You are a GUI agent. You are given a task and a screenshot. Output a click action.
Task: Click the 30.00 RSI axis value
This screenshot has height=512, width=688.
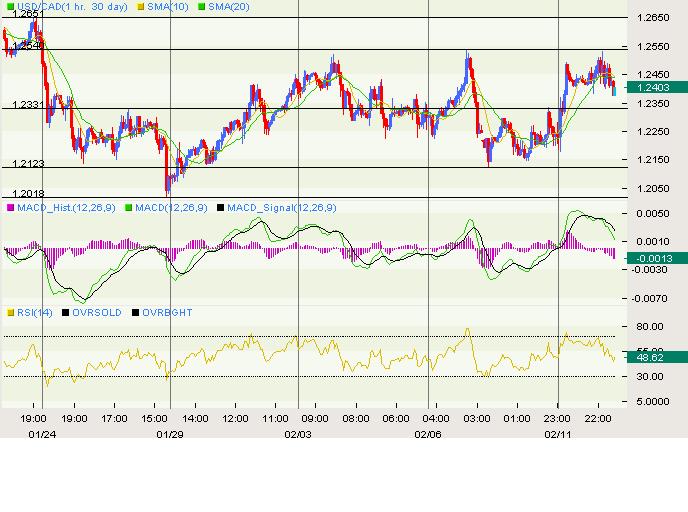[650, 376]
